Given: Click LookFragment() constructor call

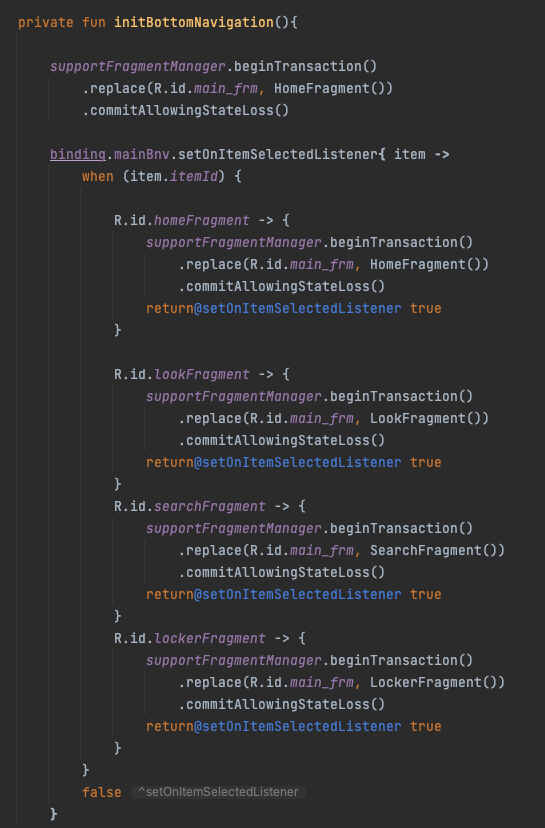Looking at the screenshot, I should (x=426, y=419).
